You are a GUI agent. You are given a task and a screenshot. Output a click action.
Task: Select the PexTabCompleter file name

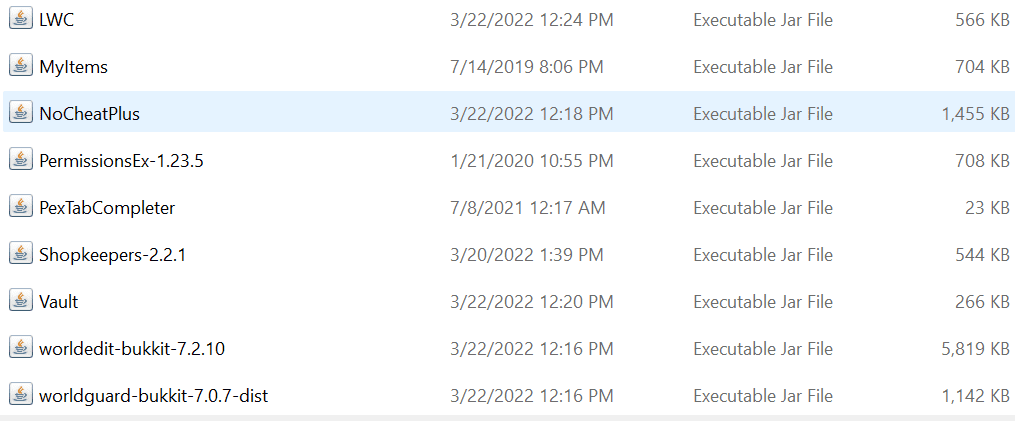tap(107, 208)
